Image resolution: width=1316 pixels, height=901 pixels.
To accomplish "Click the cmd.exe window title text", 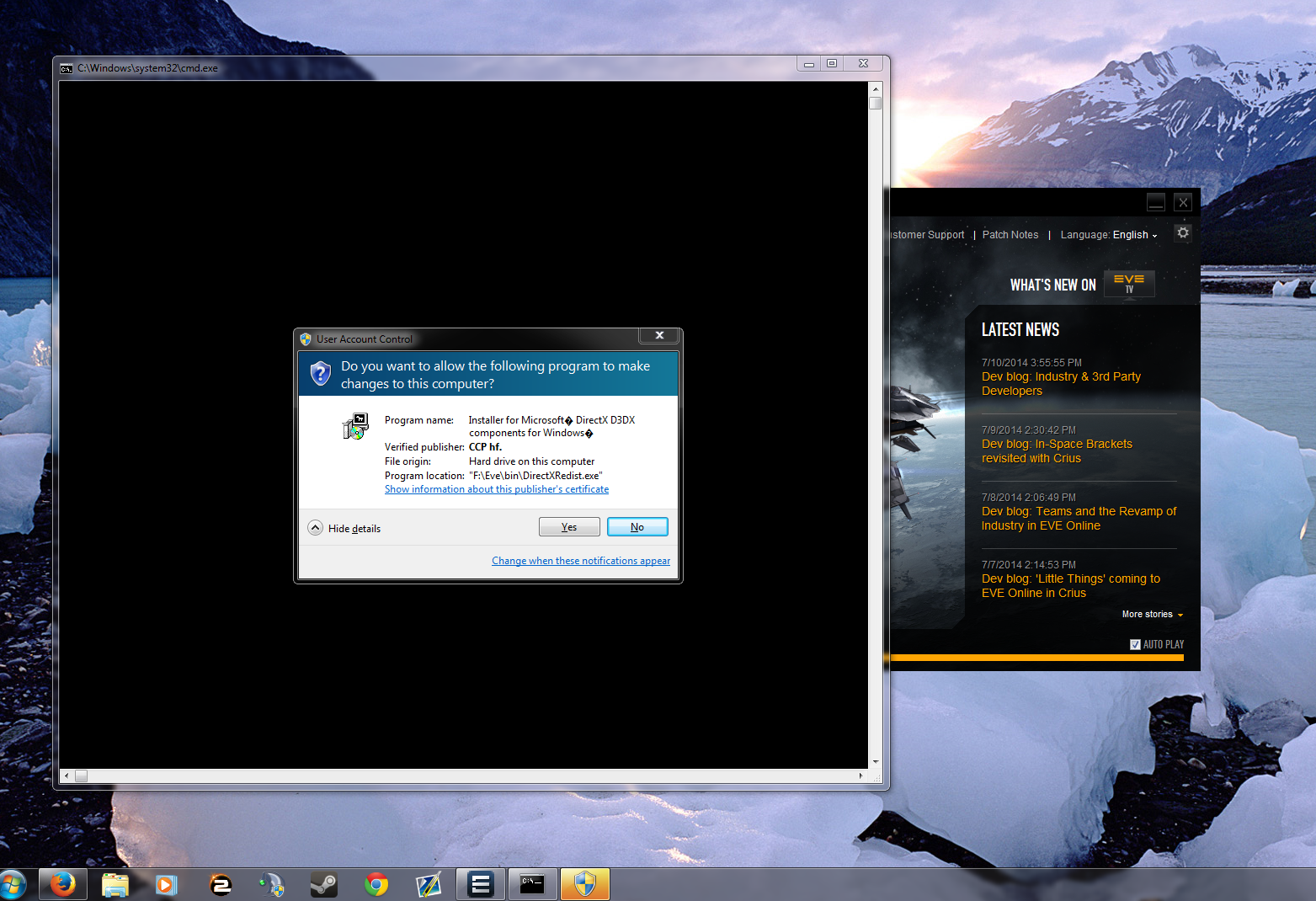I will click(147, 68).
